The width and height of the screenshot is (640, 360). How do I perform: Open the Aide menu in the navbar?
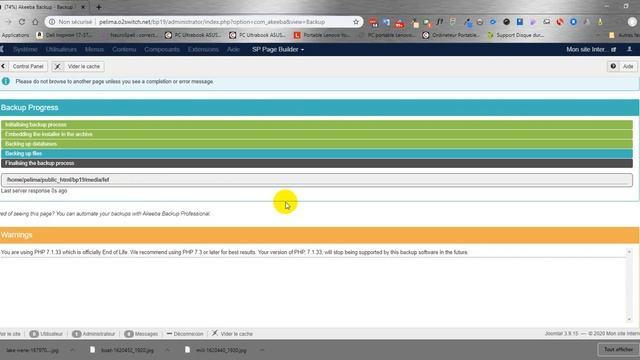click(x=233, y=49)
